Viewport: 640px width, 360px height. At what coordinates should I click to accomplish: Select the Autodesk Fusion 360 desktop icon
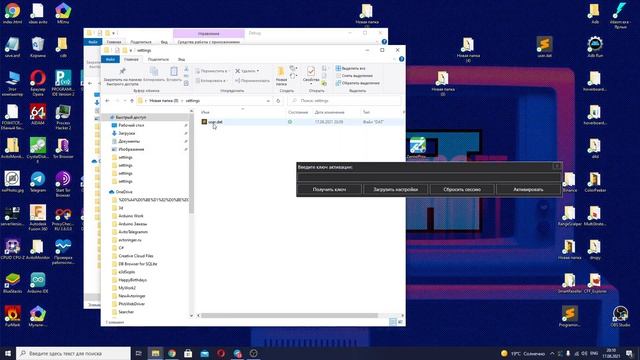tap(38, 218)
